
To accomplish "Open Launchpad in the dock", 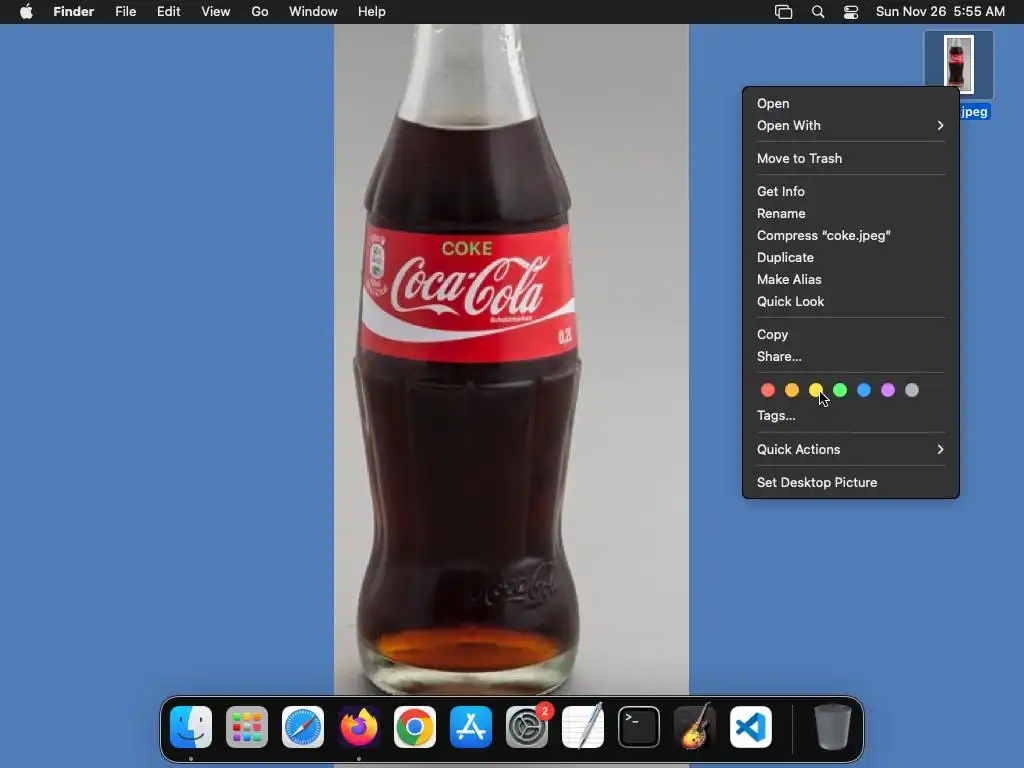I will [247, 727].
